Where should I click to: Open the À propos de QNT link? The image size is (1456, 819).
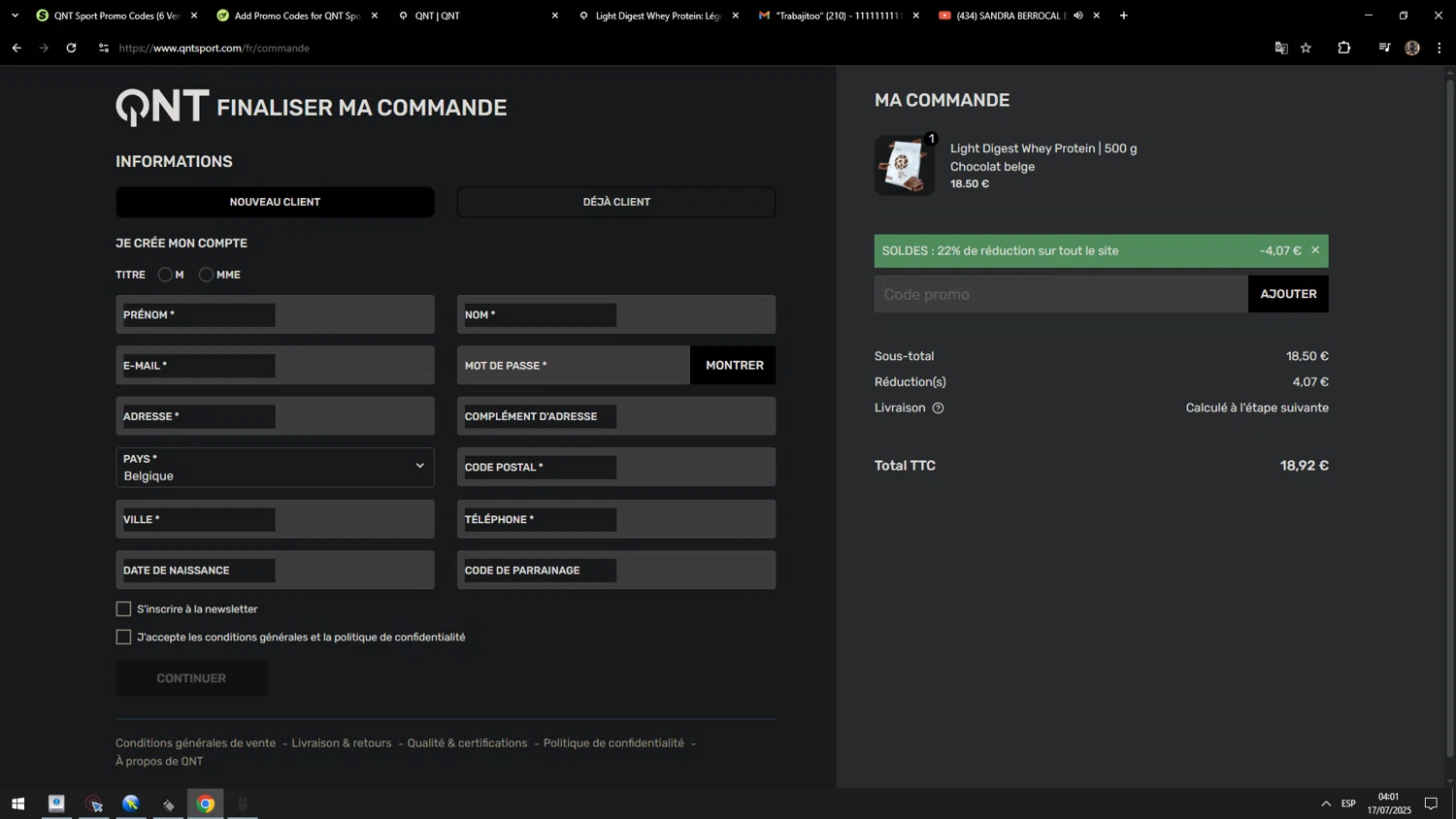(159, 762)
